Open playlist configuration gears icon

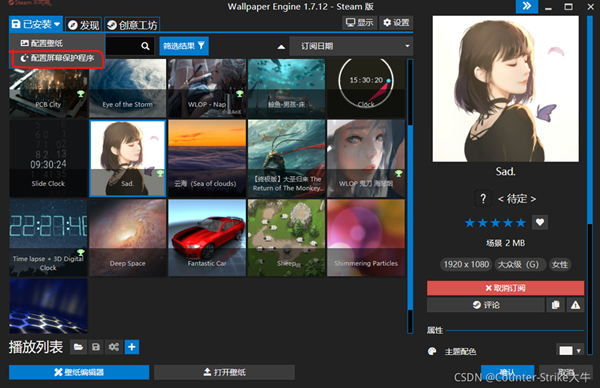(x=114, y=347)
